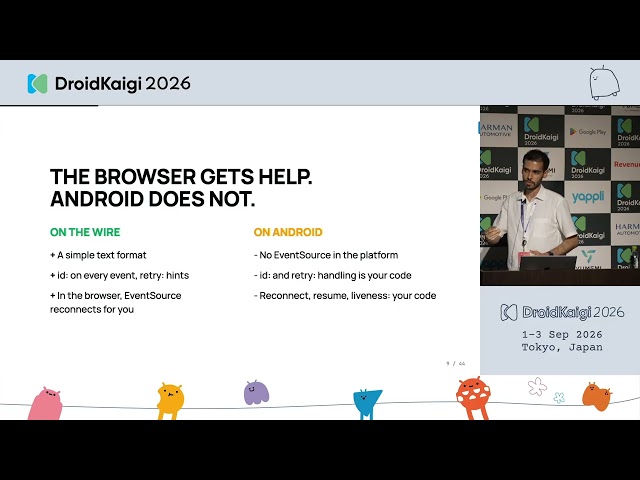Click "- No EventSource in the platform"

(x=326, y=255)
